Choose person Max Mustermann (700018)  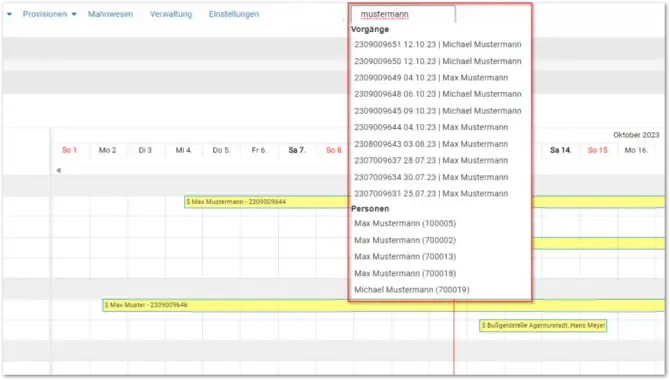[x=405, y=273]
